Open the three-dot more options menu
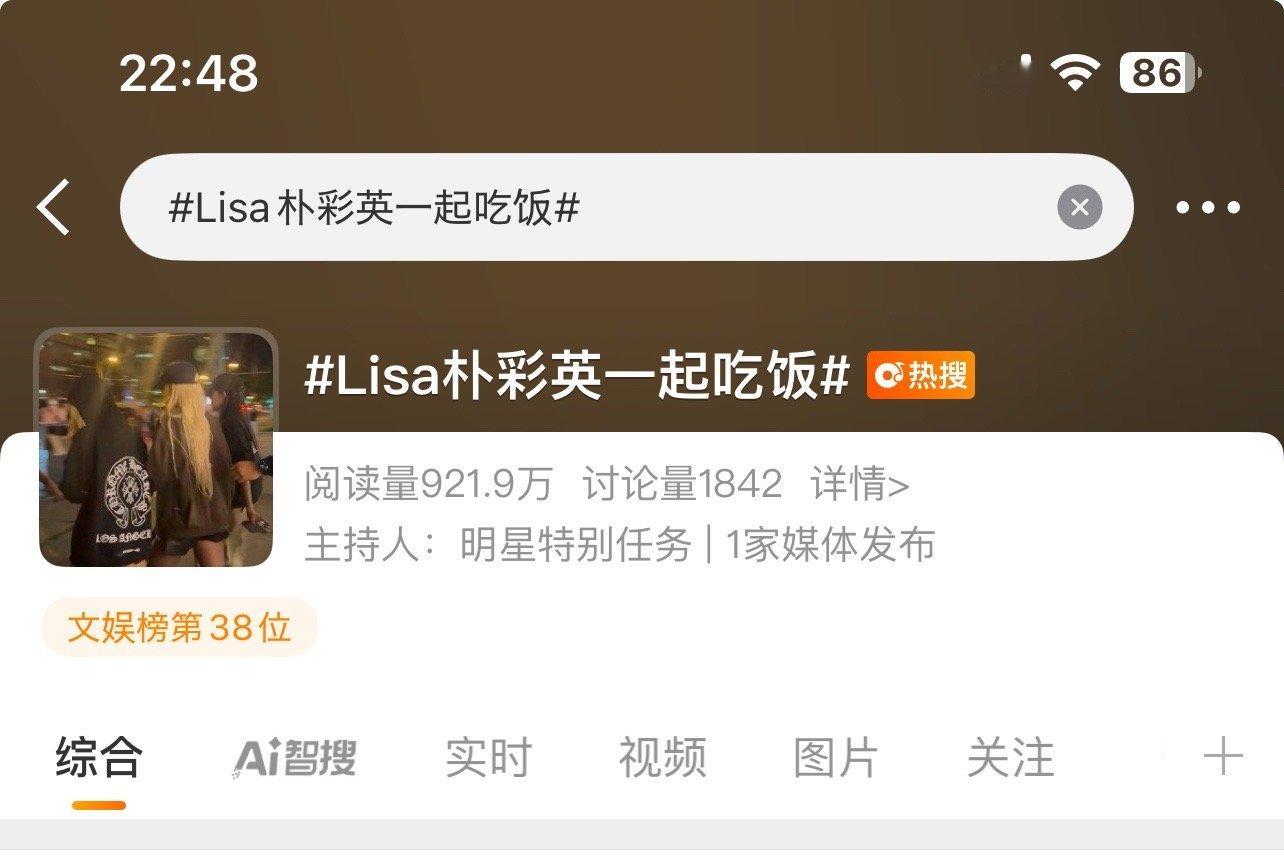 [1208, 208]
